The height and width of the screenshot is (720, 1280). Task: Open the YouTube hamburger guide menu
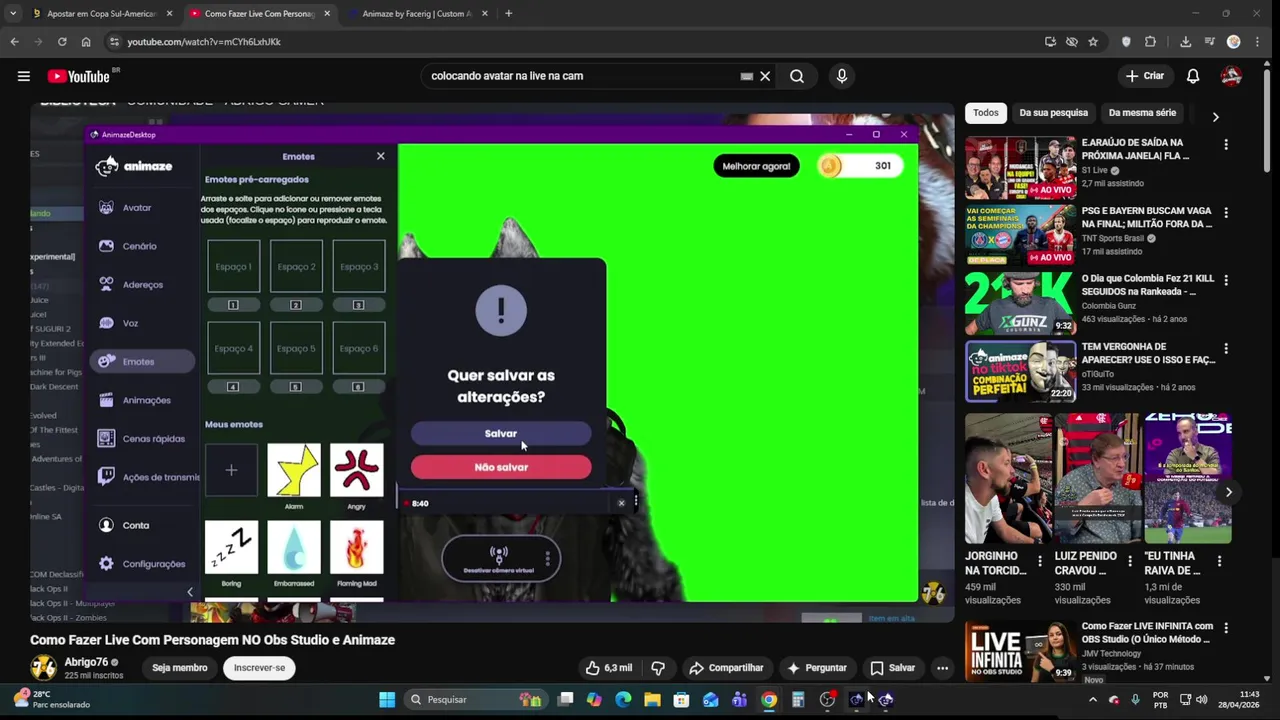tap(23, 76)
